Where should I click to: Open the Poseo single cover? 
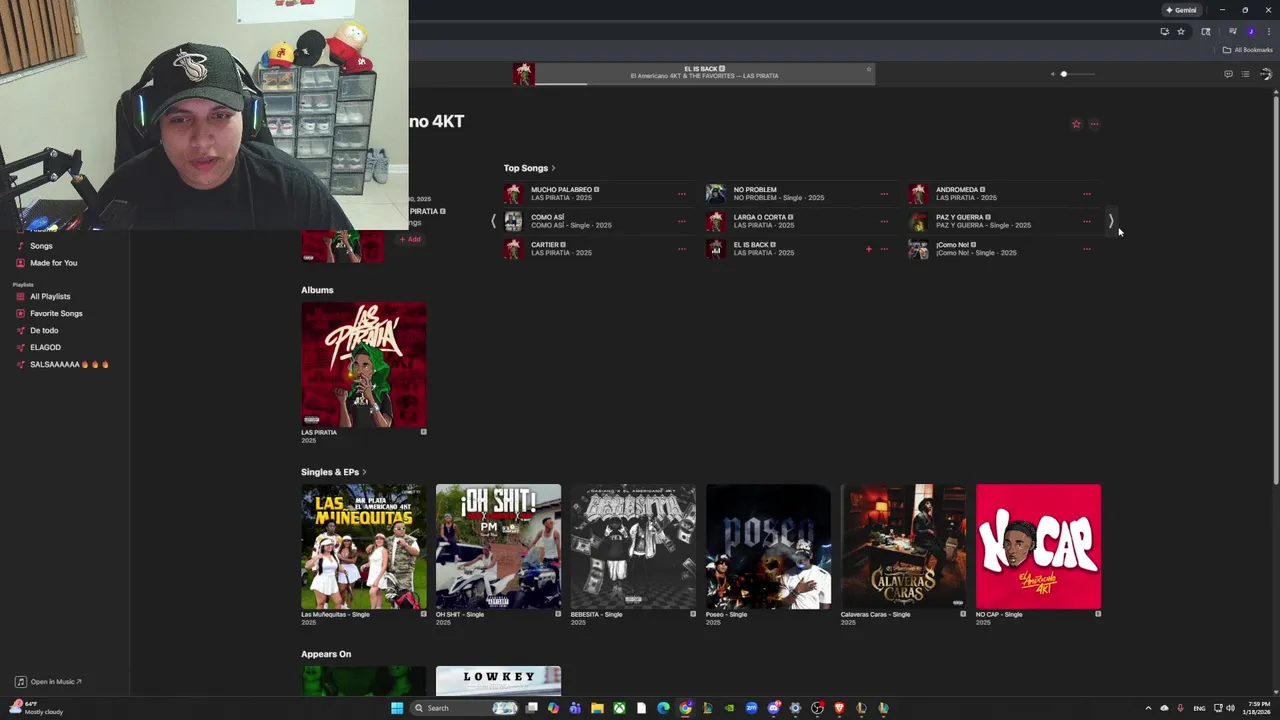point(768,546)
